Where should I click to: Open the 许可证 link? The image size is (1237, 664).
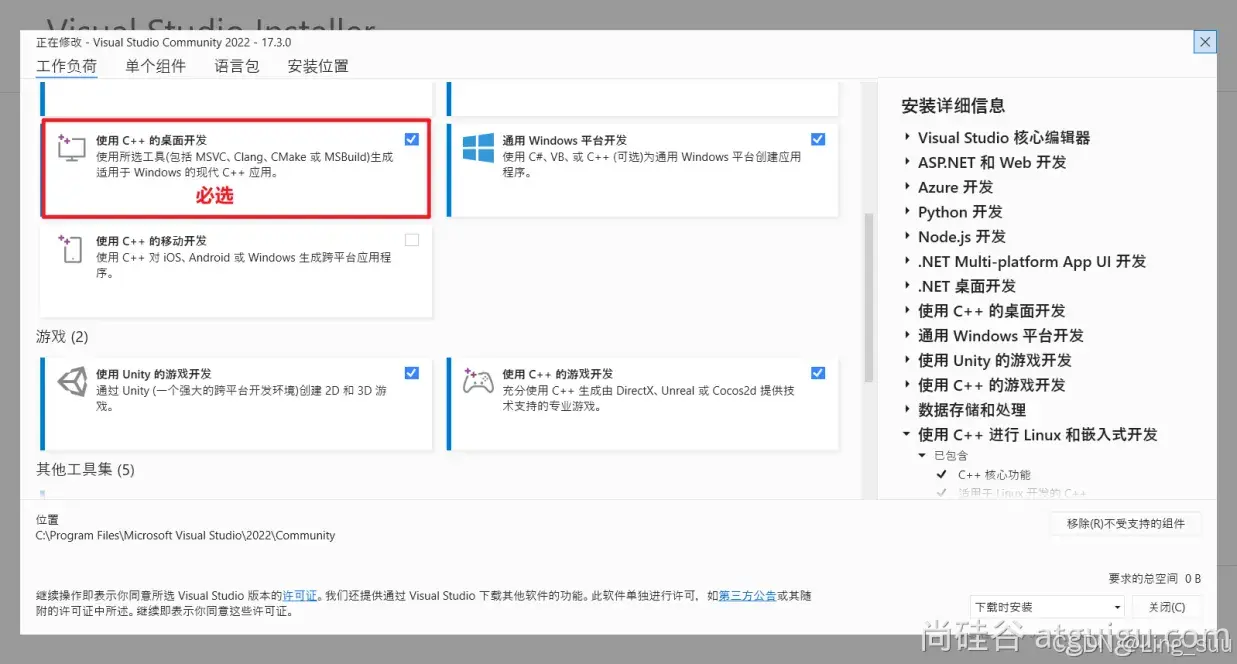(x=299, y=595)
